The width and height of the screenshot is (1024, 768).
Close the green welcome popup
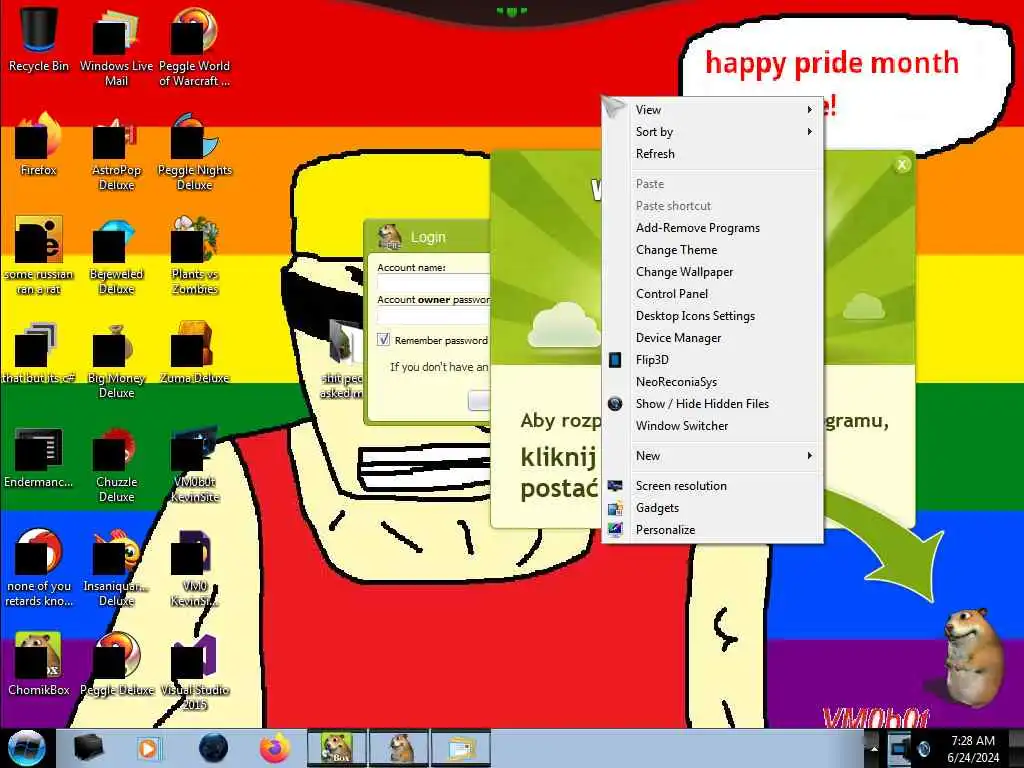tap(902, 165)
